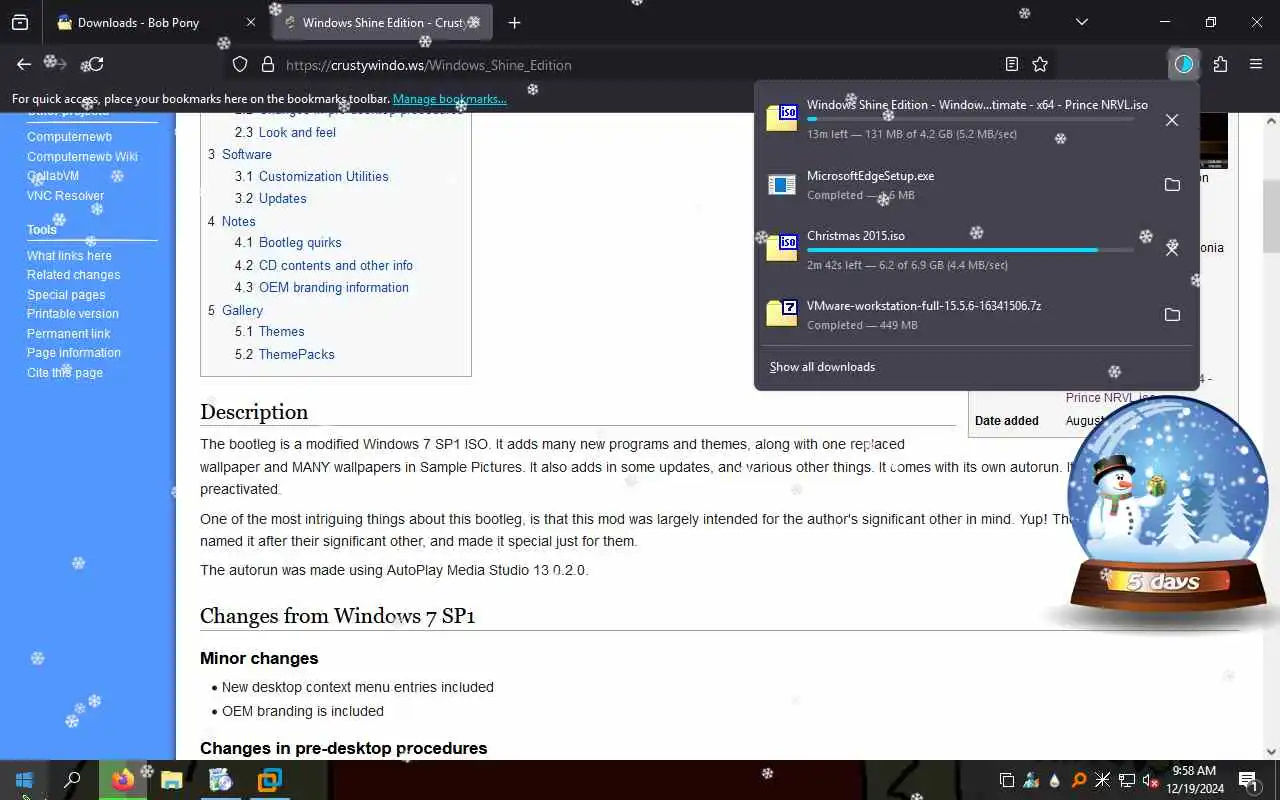Bookmark this page with the star
This screenshot has height=800, width=1280.
[x=1040, y=64]
